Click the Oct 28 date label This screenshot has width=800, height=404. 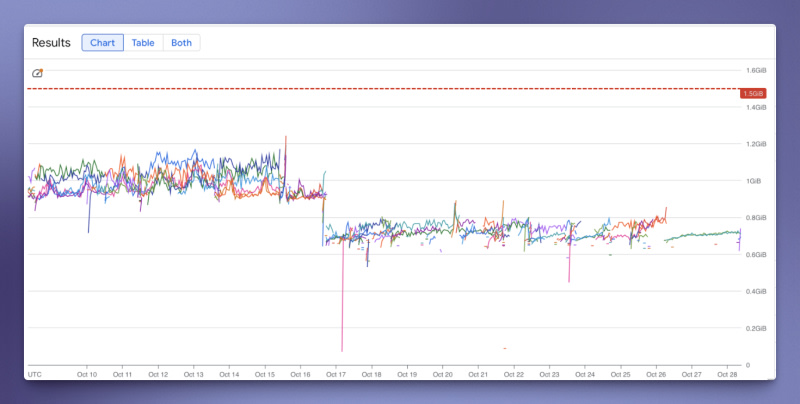(727, 375)
